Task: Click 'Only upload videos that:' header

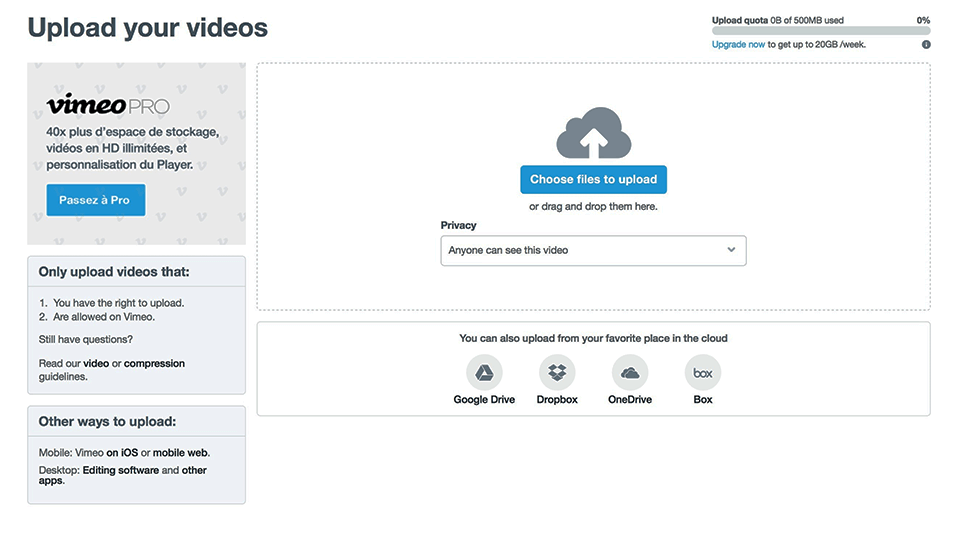Action: 114,272
